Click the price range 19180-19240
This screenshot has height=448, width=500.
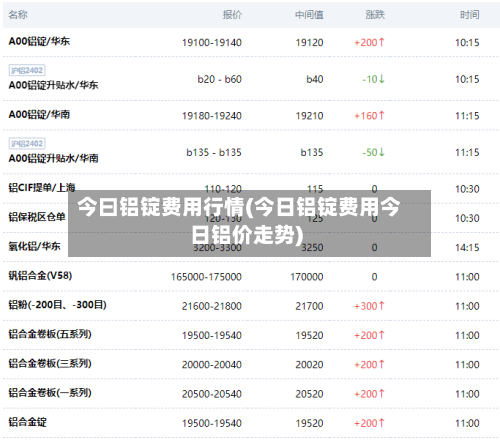tap(212, 116)
